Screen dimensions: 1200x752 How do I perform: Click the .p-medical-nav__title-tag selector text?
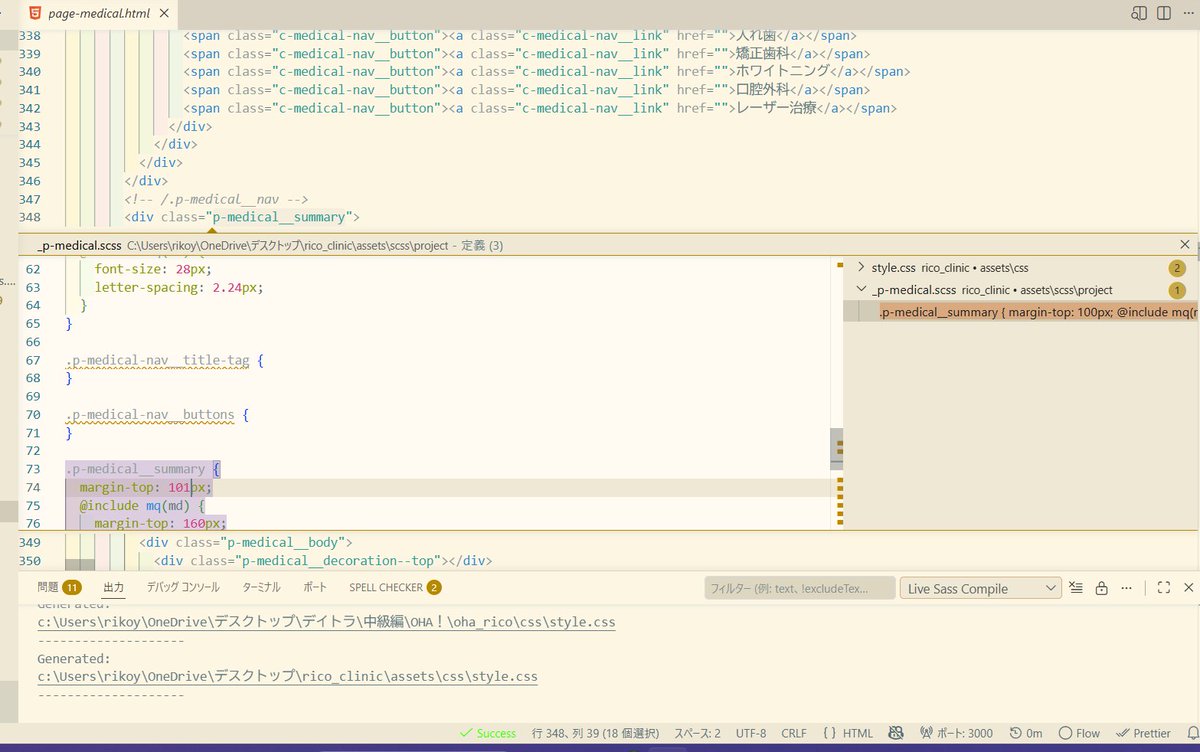click(158, 360)
